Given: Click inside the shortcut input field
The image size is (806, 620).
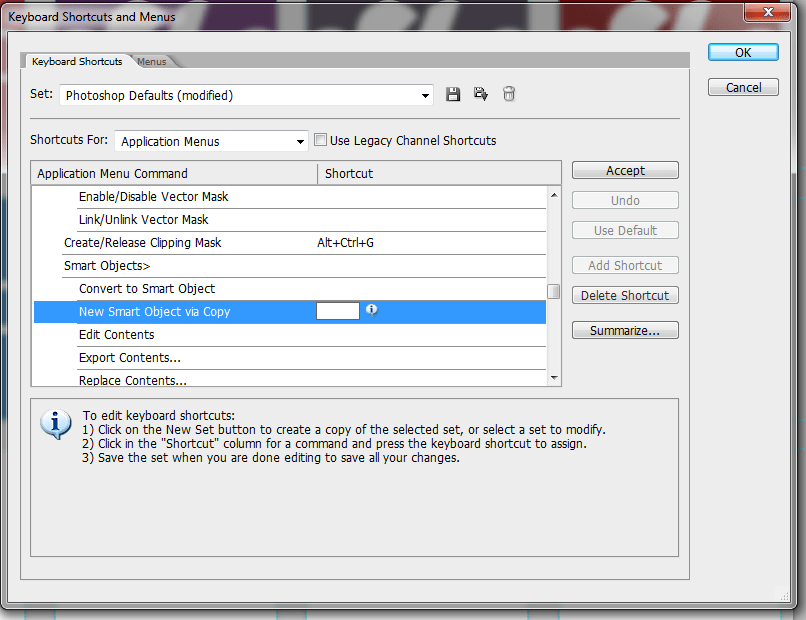Looking at the screenshot, I should point(339,311).
